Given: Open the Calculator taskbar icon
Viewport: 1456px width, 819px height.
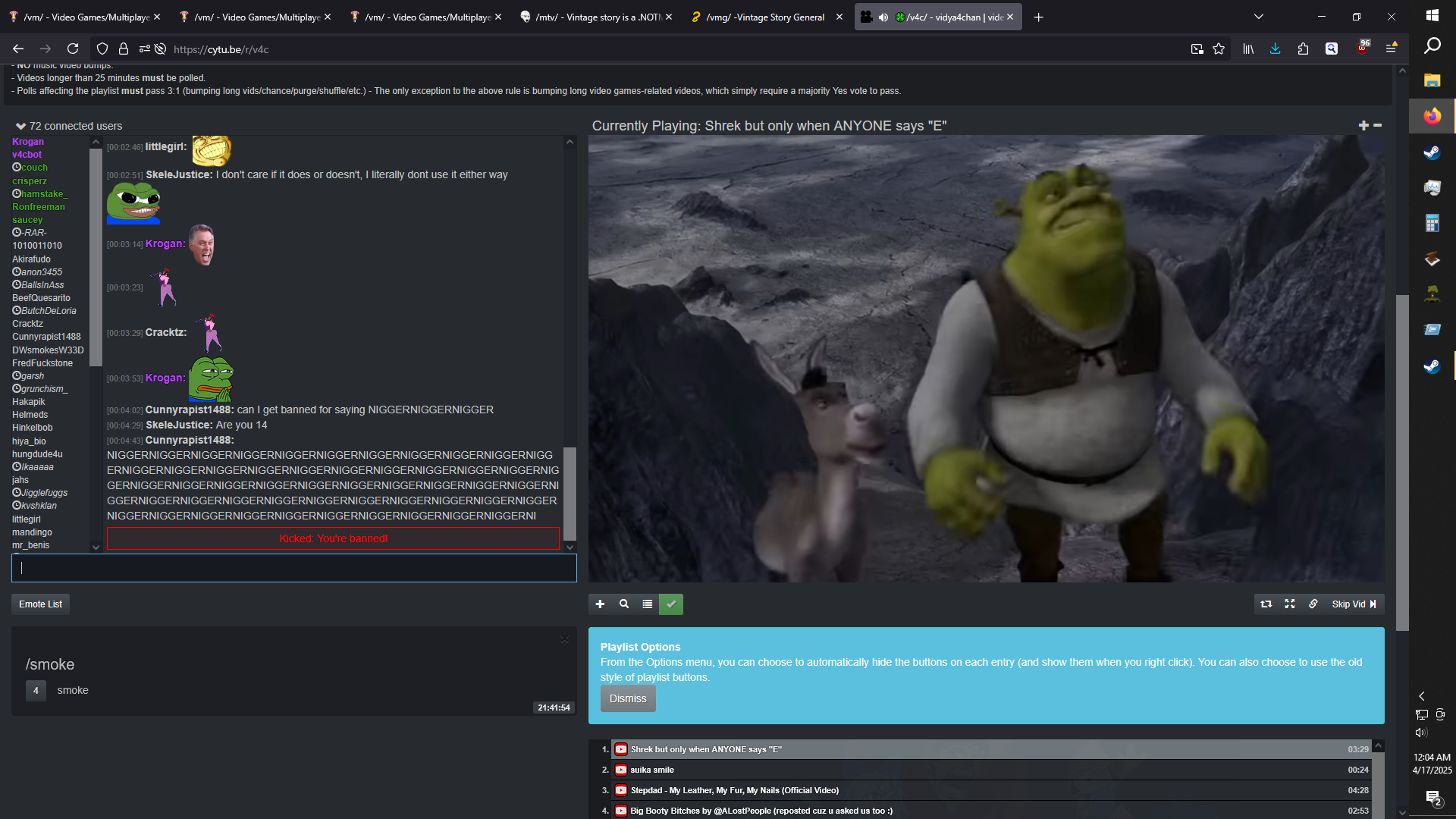Looking at the screenshot, I should [1432, 223].
